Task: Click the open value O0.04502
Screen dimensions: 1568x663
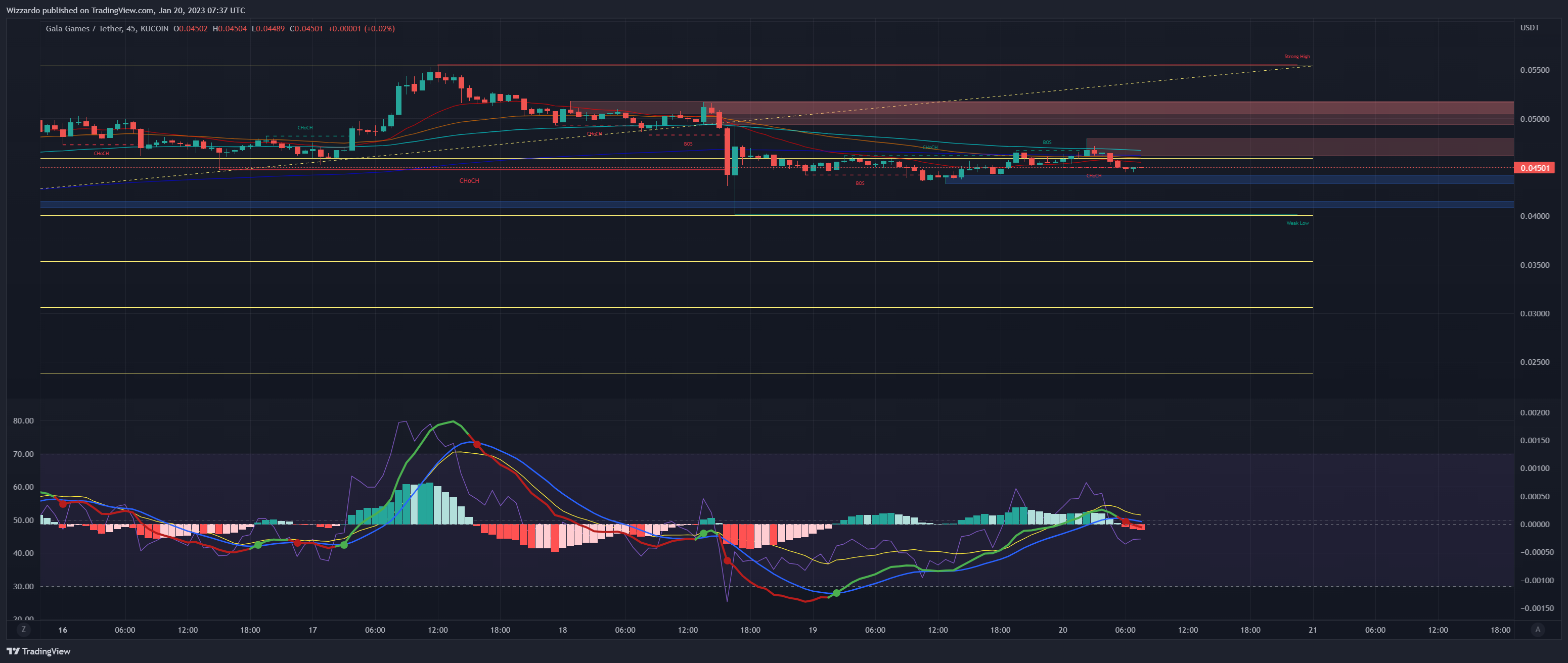Action: pos(191,29)
